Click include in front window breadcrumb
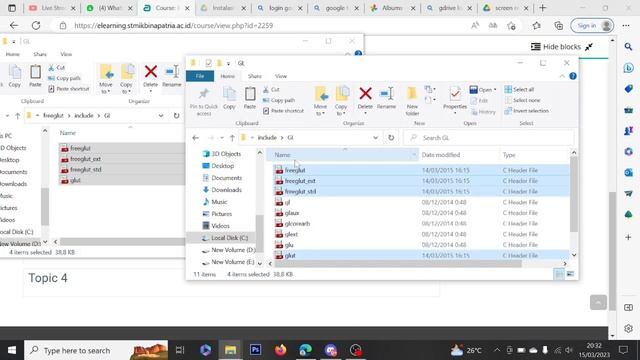Viewport: 640px width, 360px height. click(267, 138)
